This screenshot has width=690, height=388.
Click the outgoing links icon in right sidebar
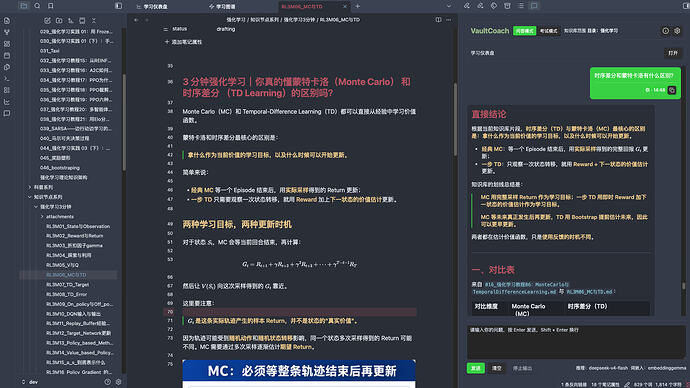coord(480,6)
